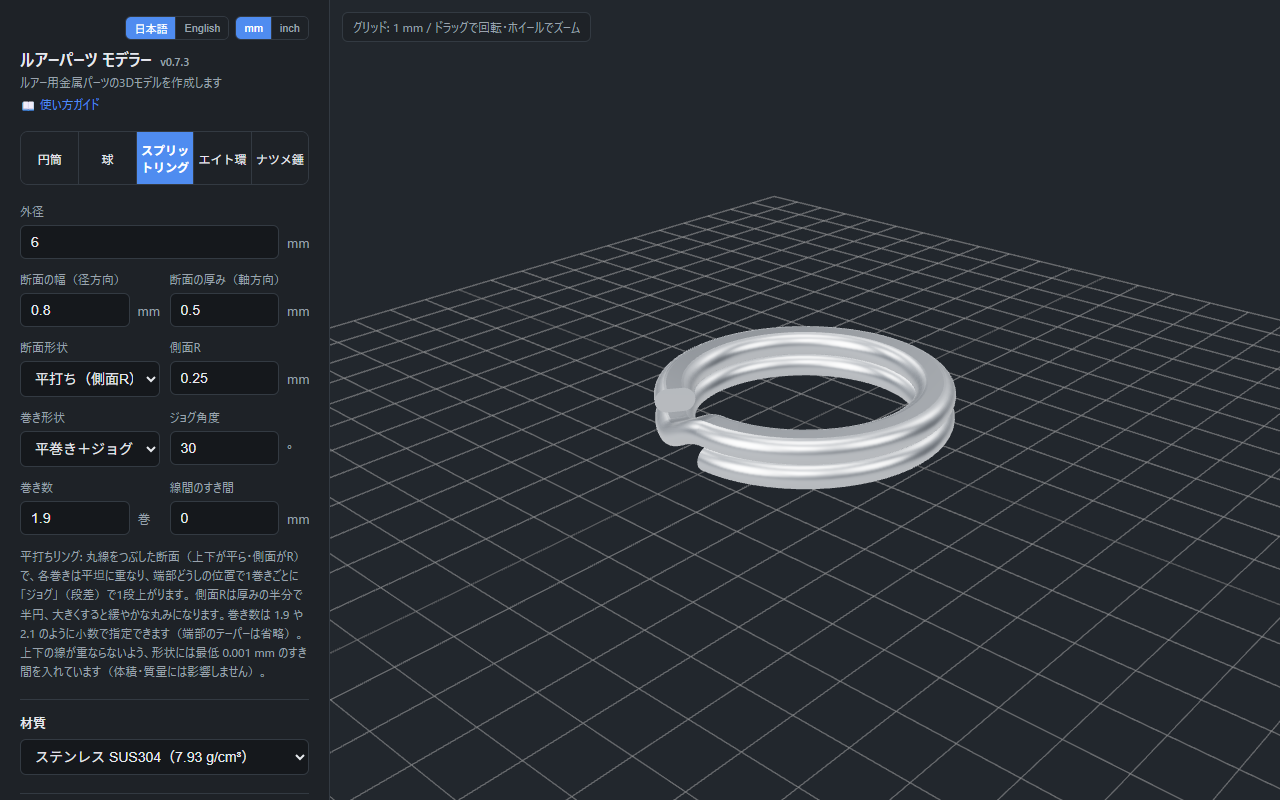The width and height of the screenshot is (1280, 800).
Task: Switch language to 日本語
Action: click(x=151, y=28)
